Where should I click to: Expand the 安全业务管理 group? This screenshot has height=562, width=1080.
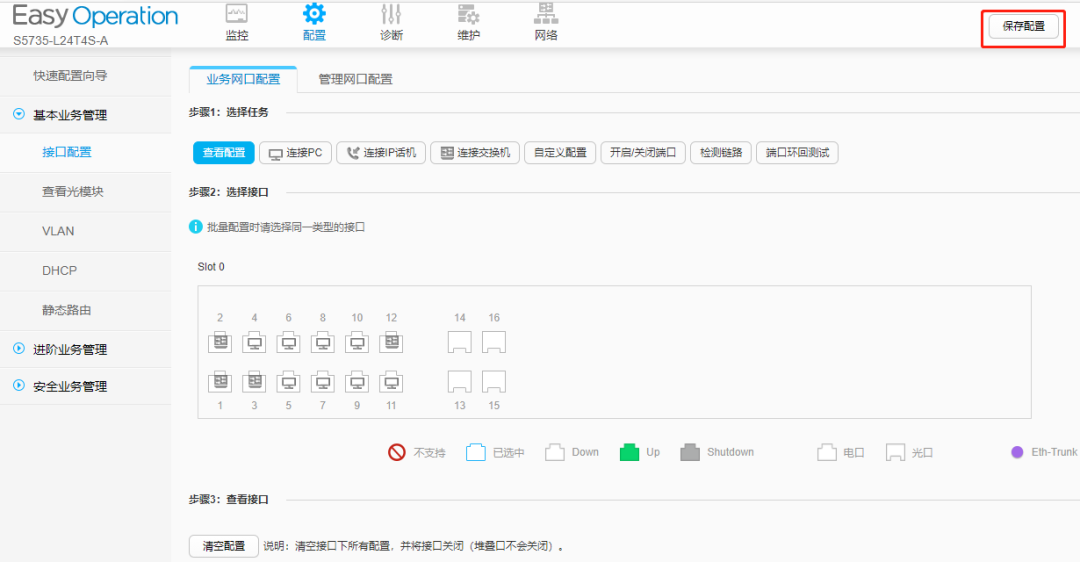tap(19, 386)
